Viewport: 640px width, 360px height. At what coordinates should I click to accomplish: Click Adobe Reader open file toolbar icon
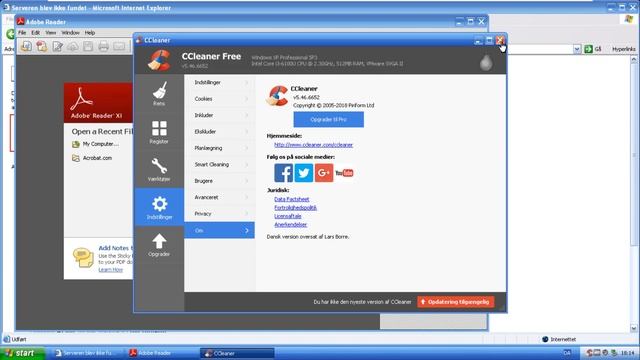tap(26, 46)
